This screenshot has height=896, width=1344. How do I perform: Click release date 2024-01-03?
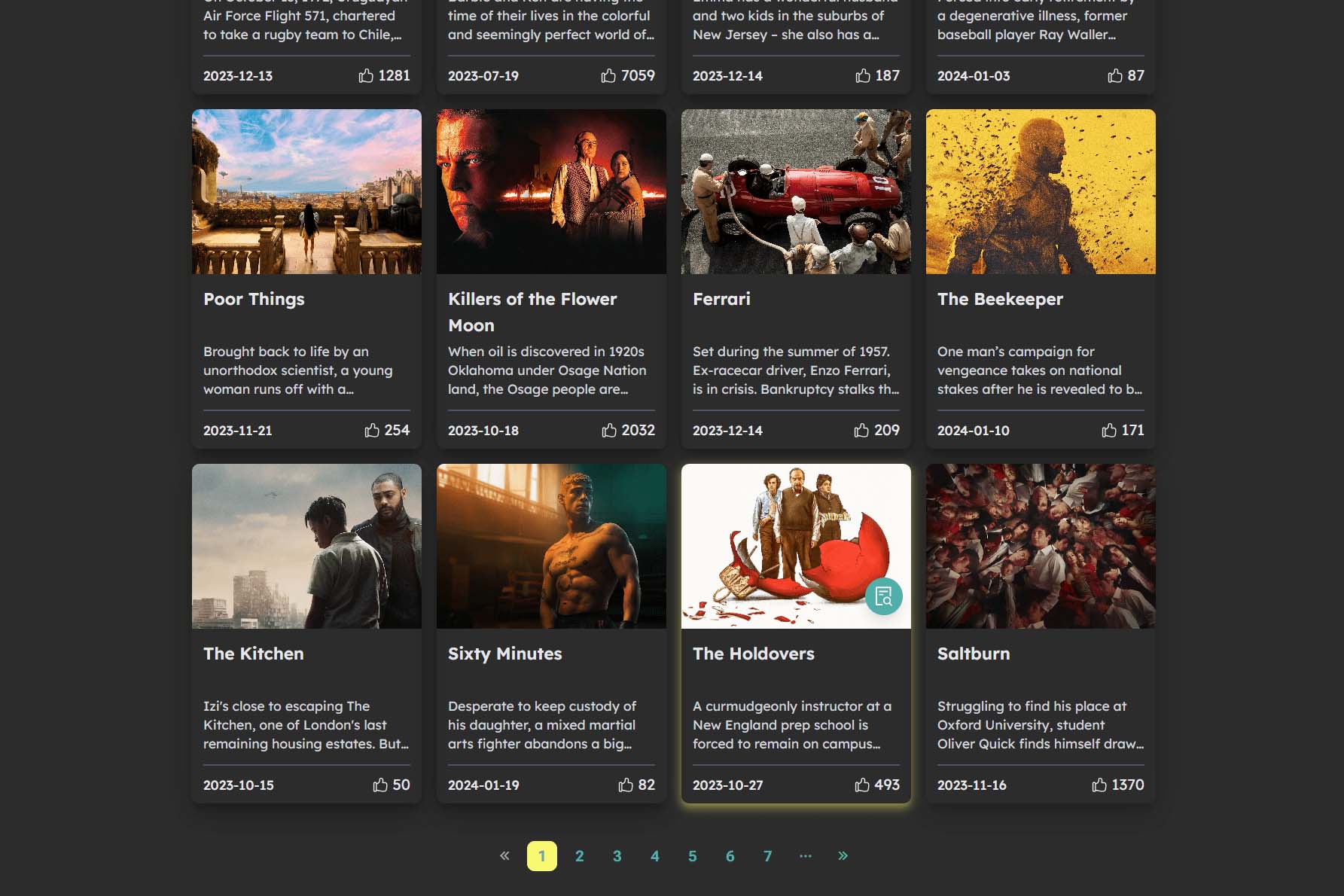(x=974, y=76)
